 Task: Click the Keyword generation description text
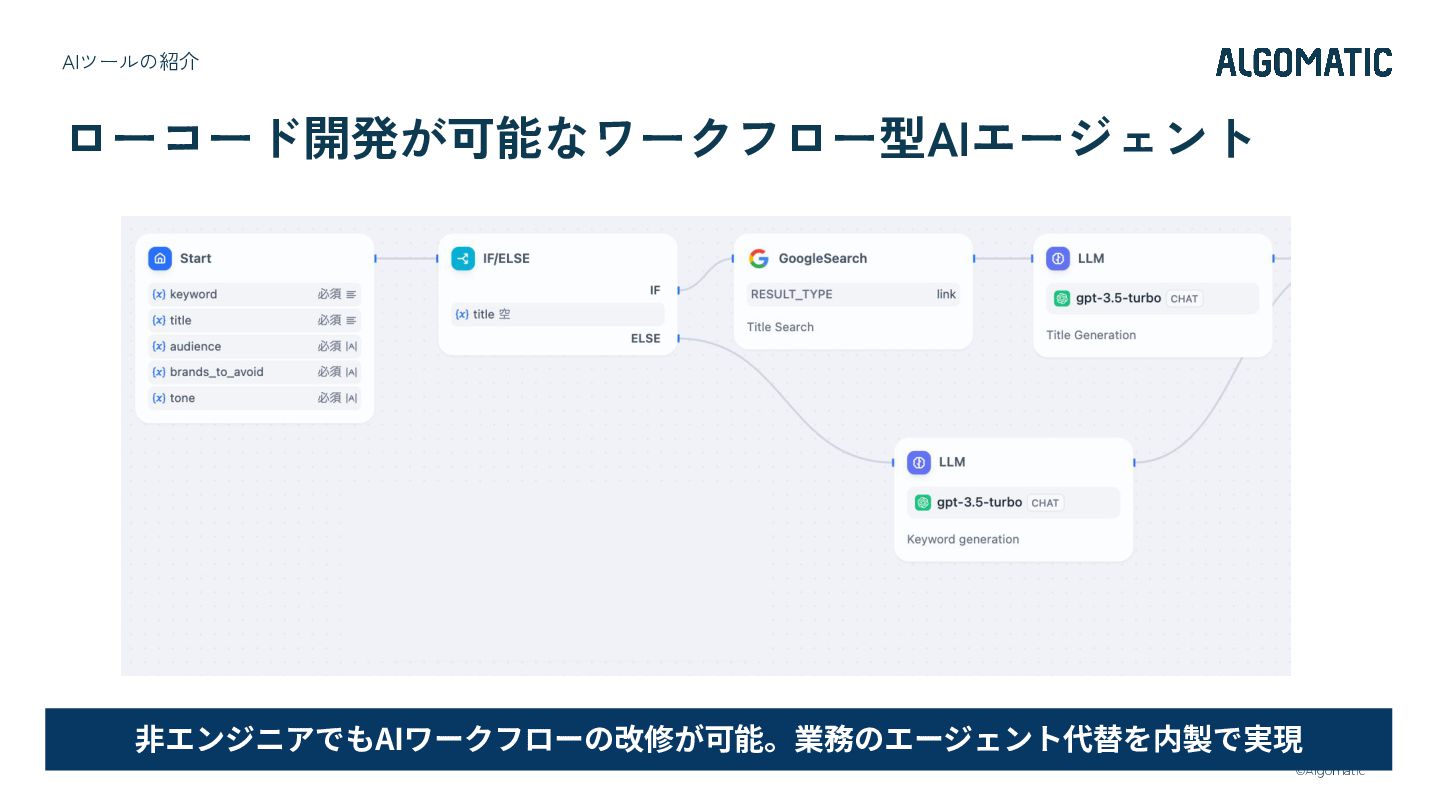point(963,539)
